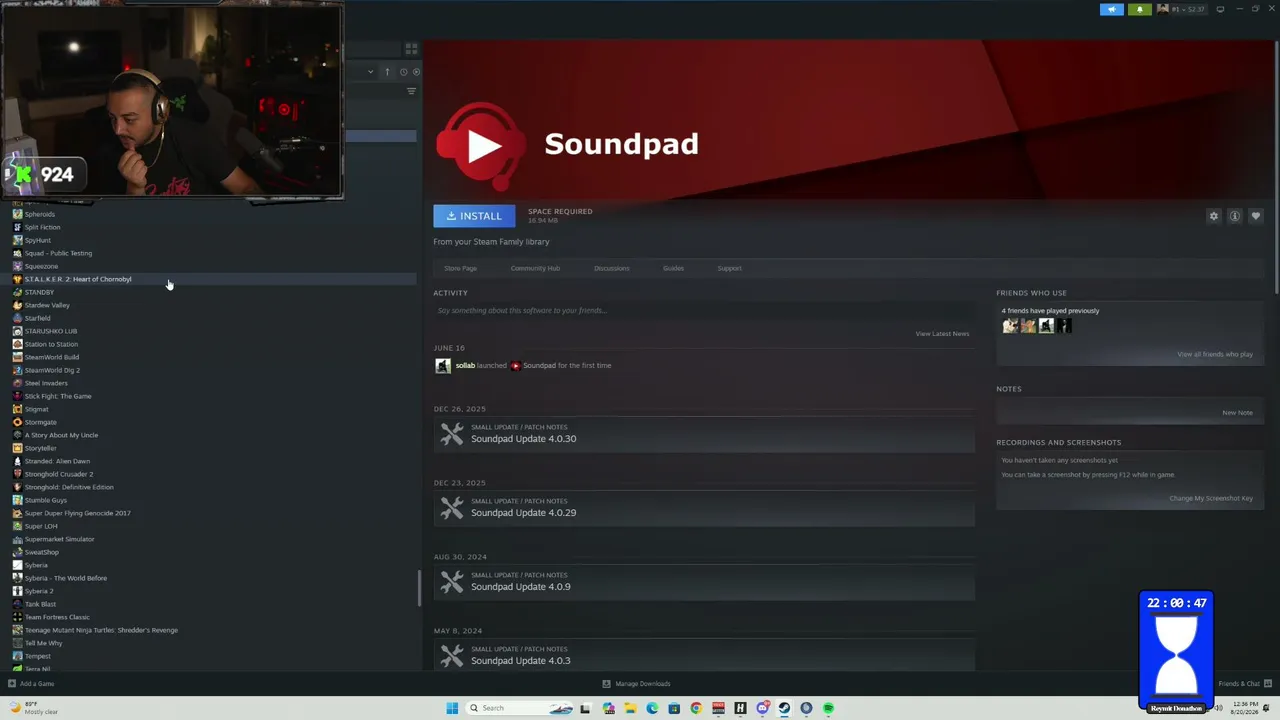The width and height of the screenshot is (1280, 720).
Task: Install Soundpad with the blue Install button
Action: tap(474, 216)
